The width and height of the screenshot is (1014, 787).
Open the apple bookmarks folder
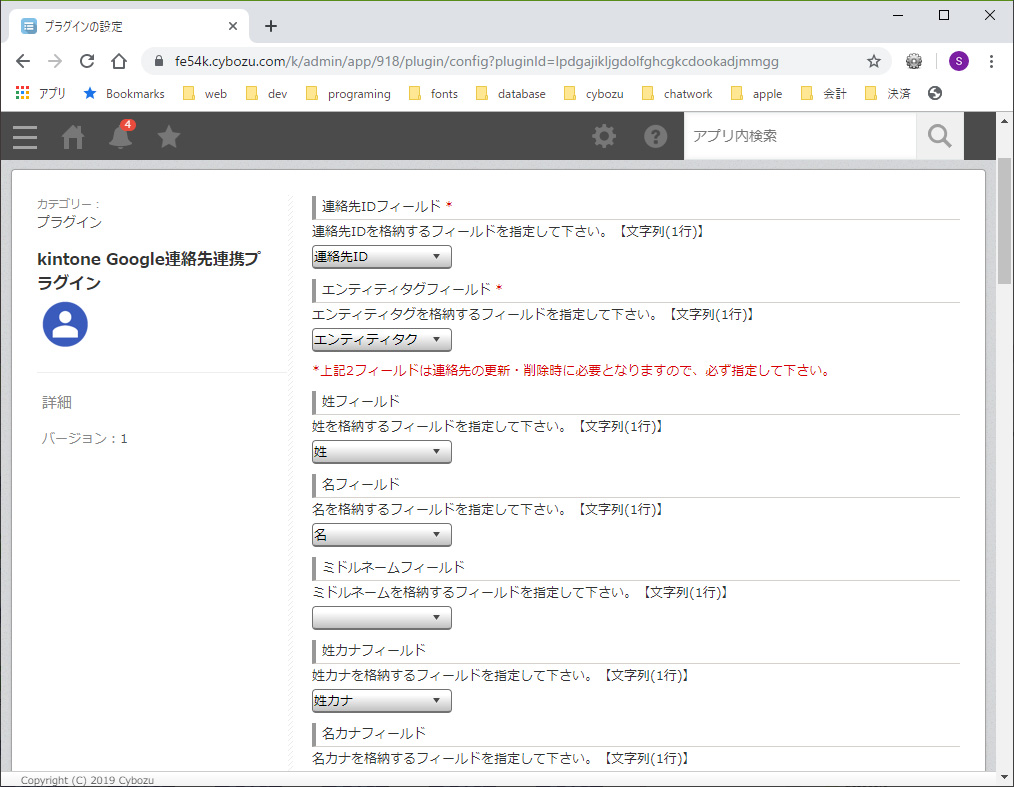click(757, 94)
